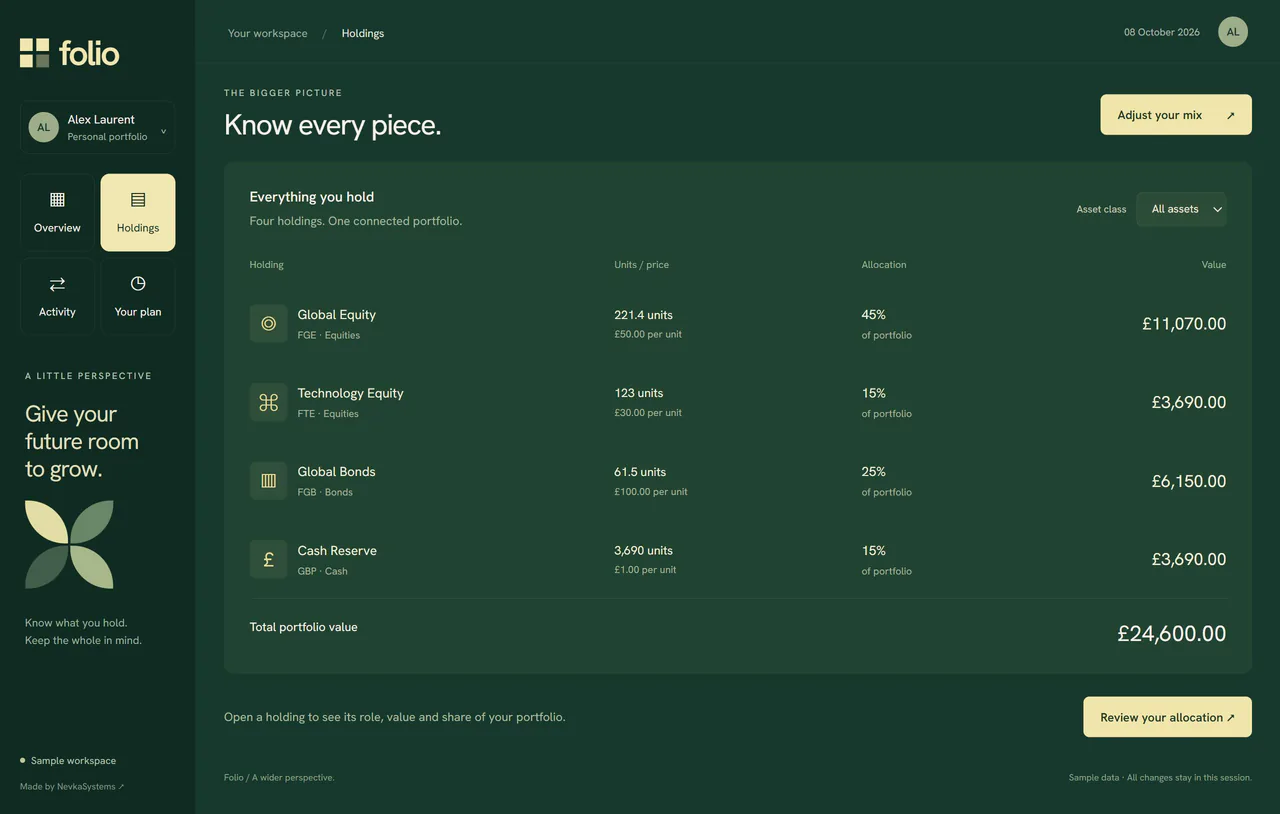Click the Value column header
Screen dimensions: 1280x814
pos(1214,265)
